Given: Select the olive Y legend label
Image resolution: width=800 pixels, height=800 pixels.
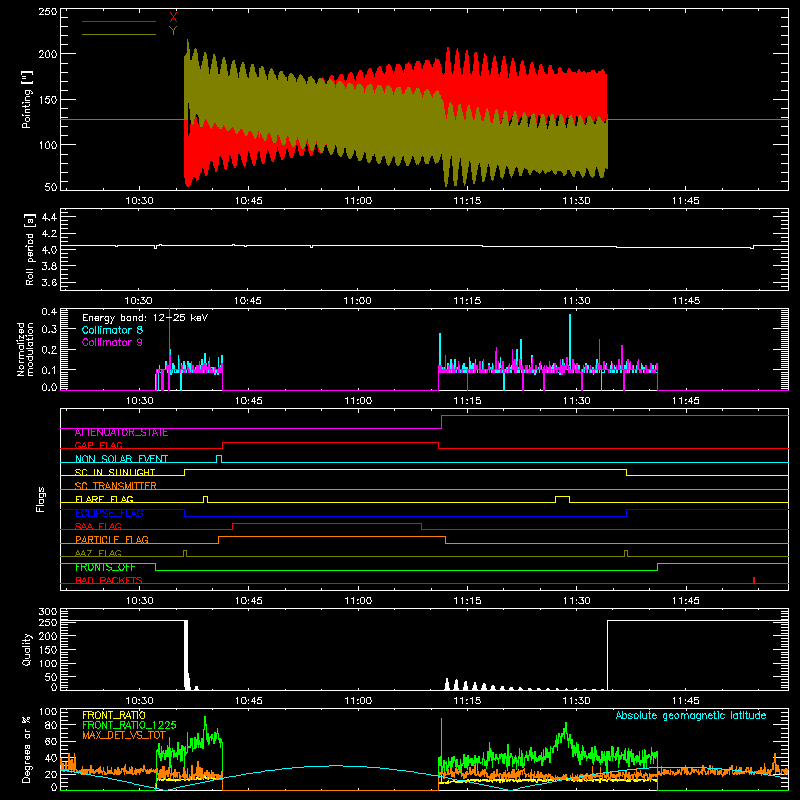Looking at the screenshot, I should pyautogui.click(x=173, y=31).
